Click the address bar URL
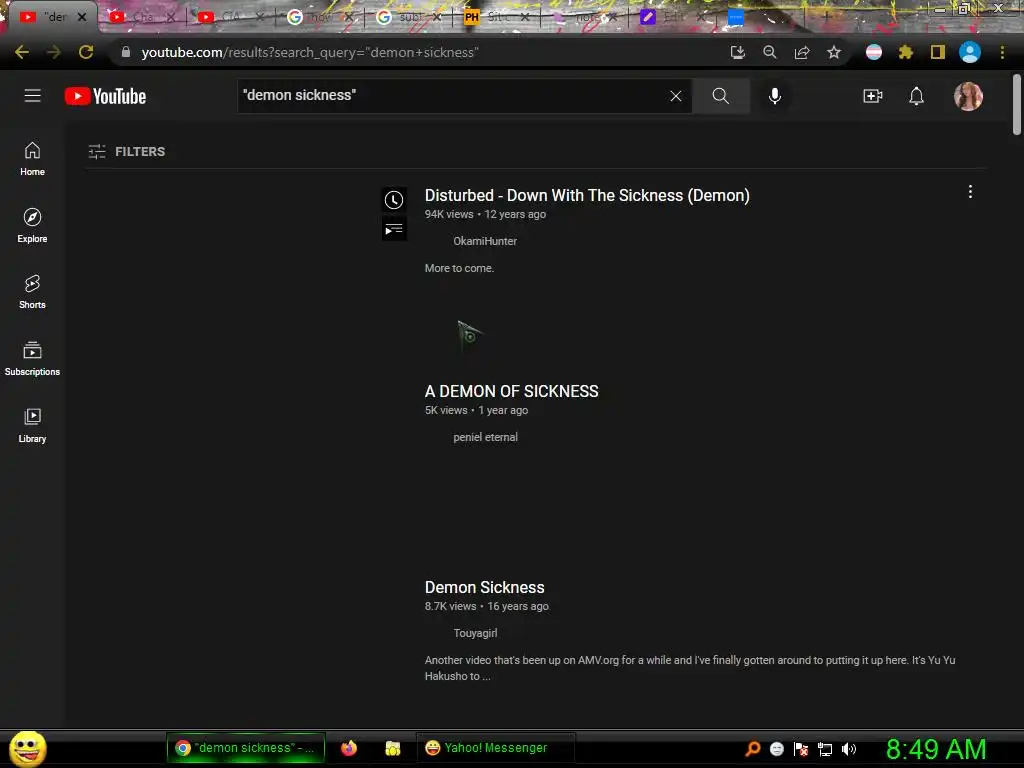1024x768 pixels. click(310, 52)
